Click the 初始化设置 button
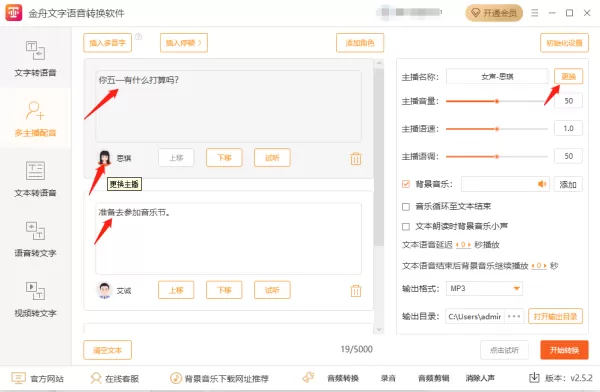 pos(564,42)
